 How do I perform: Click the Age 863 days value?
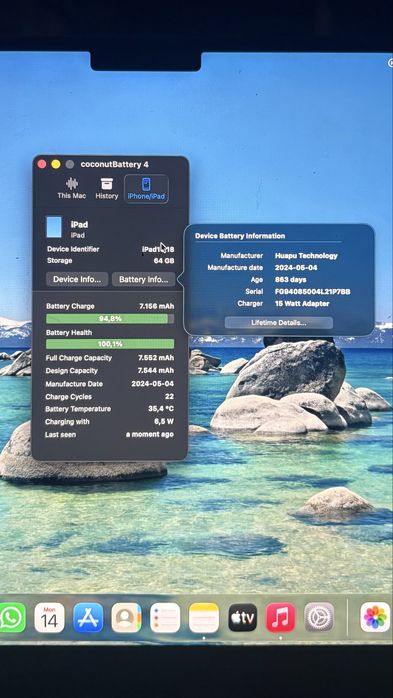coord(290,280)
